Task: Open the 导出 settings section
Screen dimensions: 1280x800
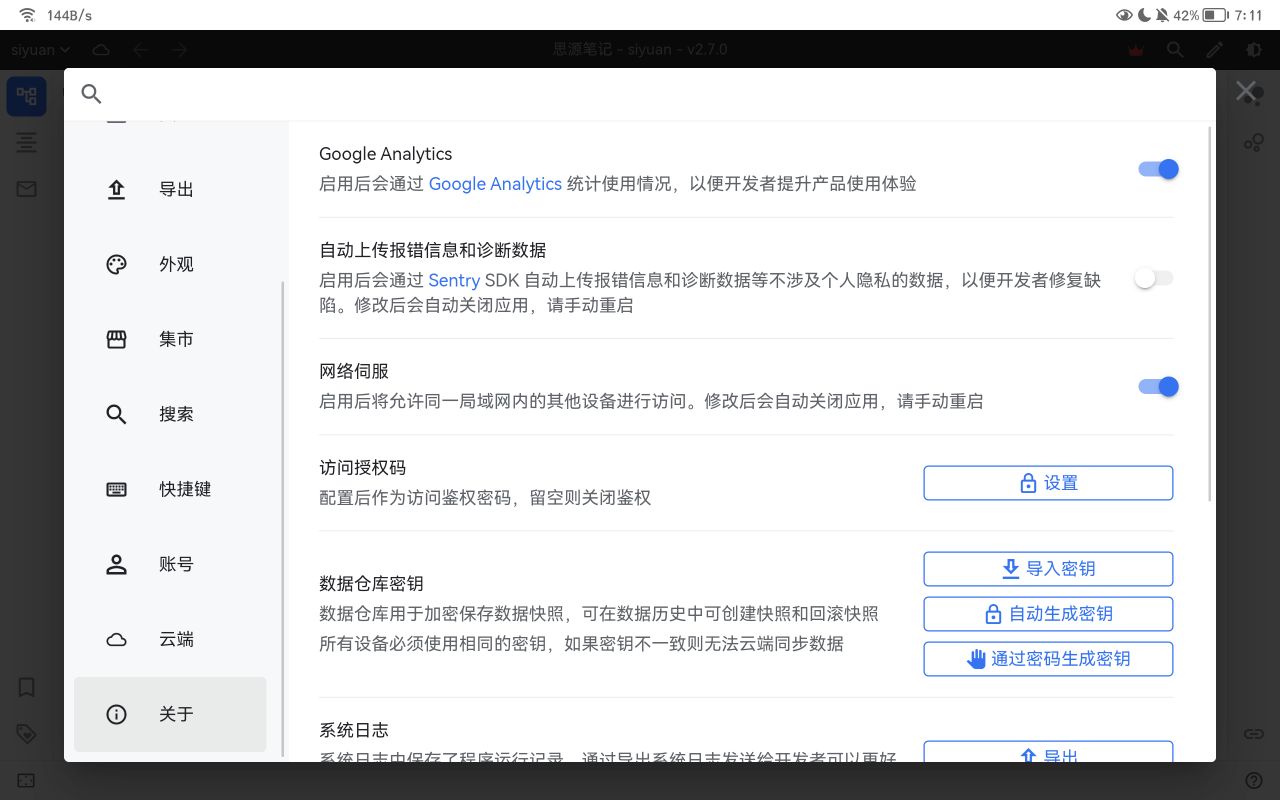Action: point(170,189)
